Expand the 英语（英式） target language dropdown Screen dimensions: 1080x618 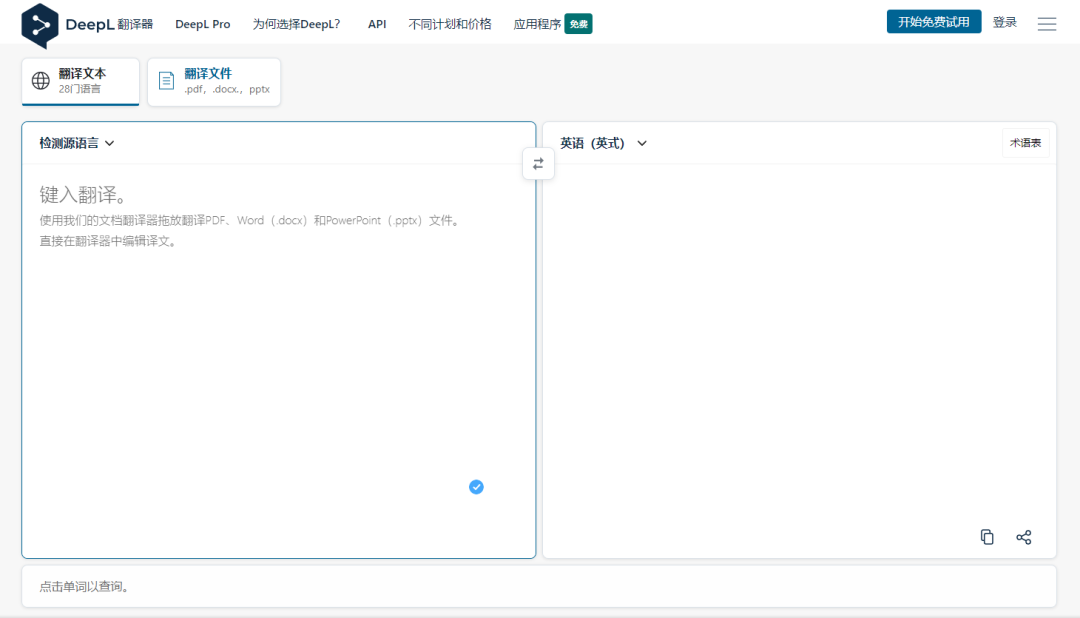click(x=603, y=143)
